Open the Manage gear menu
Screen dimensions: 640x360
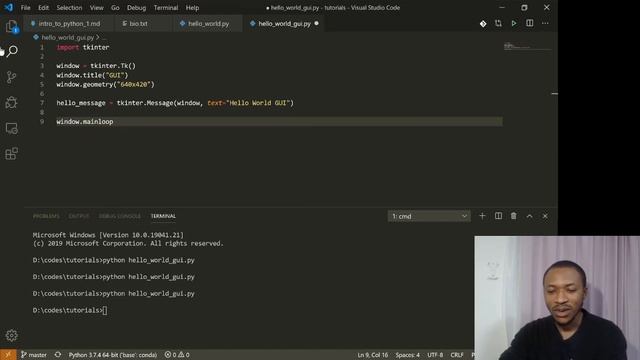[11, 335]
